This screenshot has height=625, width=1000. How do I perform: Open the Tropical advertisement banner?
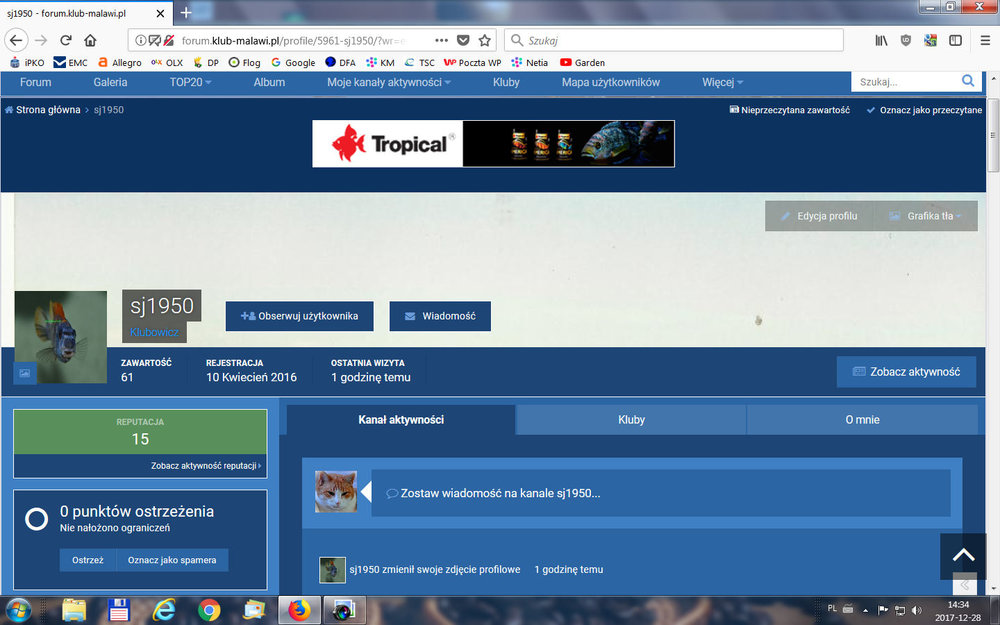[x=494, y=143]
